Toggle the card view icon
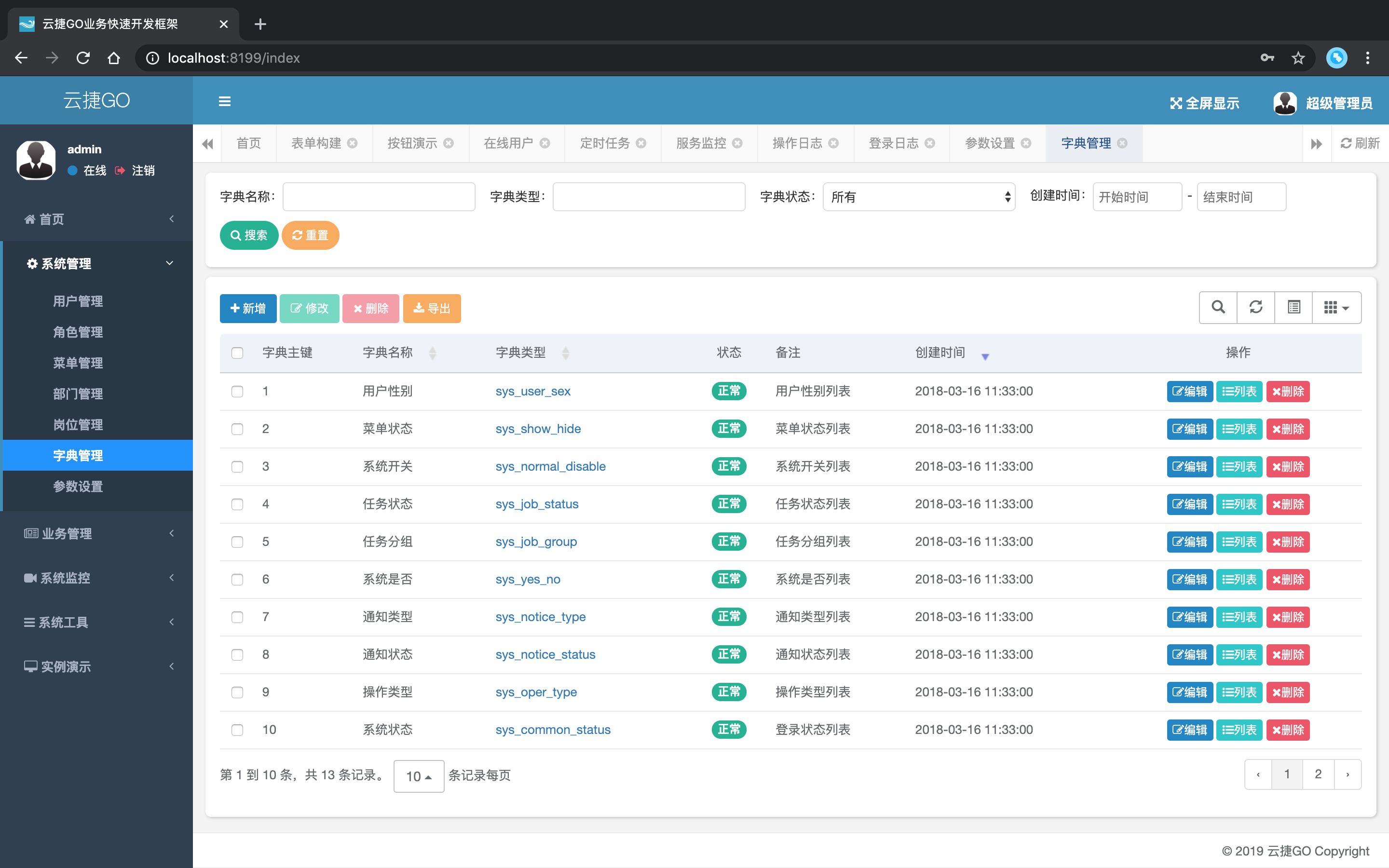 pos(1294,307)
